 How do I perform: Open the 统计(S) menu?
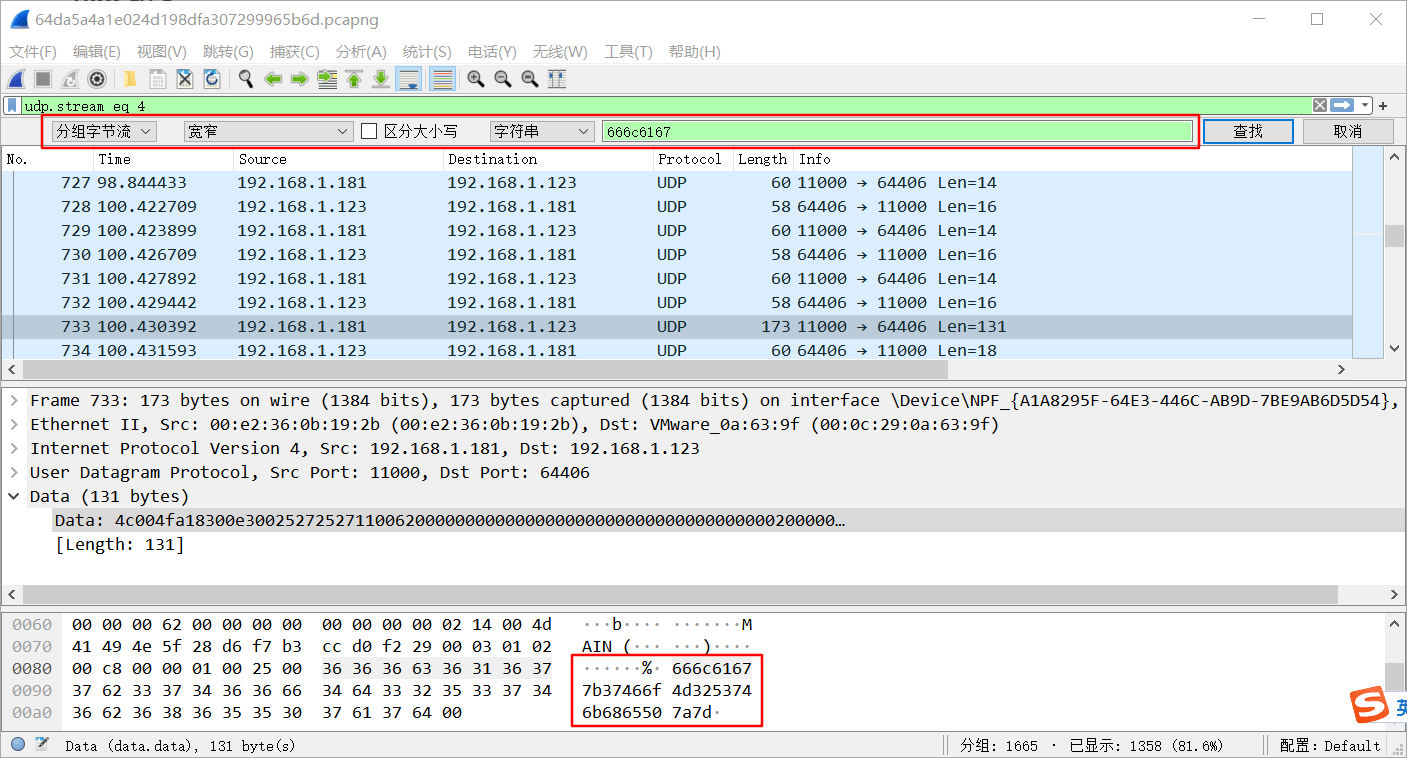pyautogui.click(x=427, y=51)
